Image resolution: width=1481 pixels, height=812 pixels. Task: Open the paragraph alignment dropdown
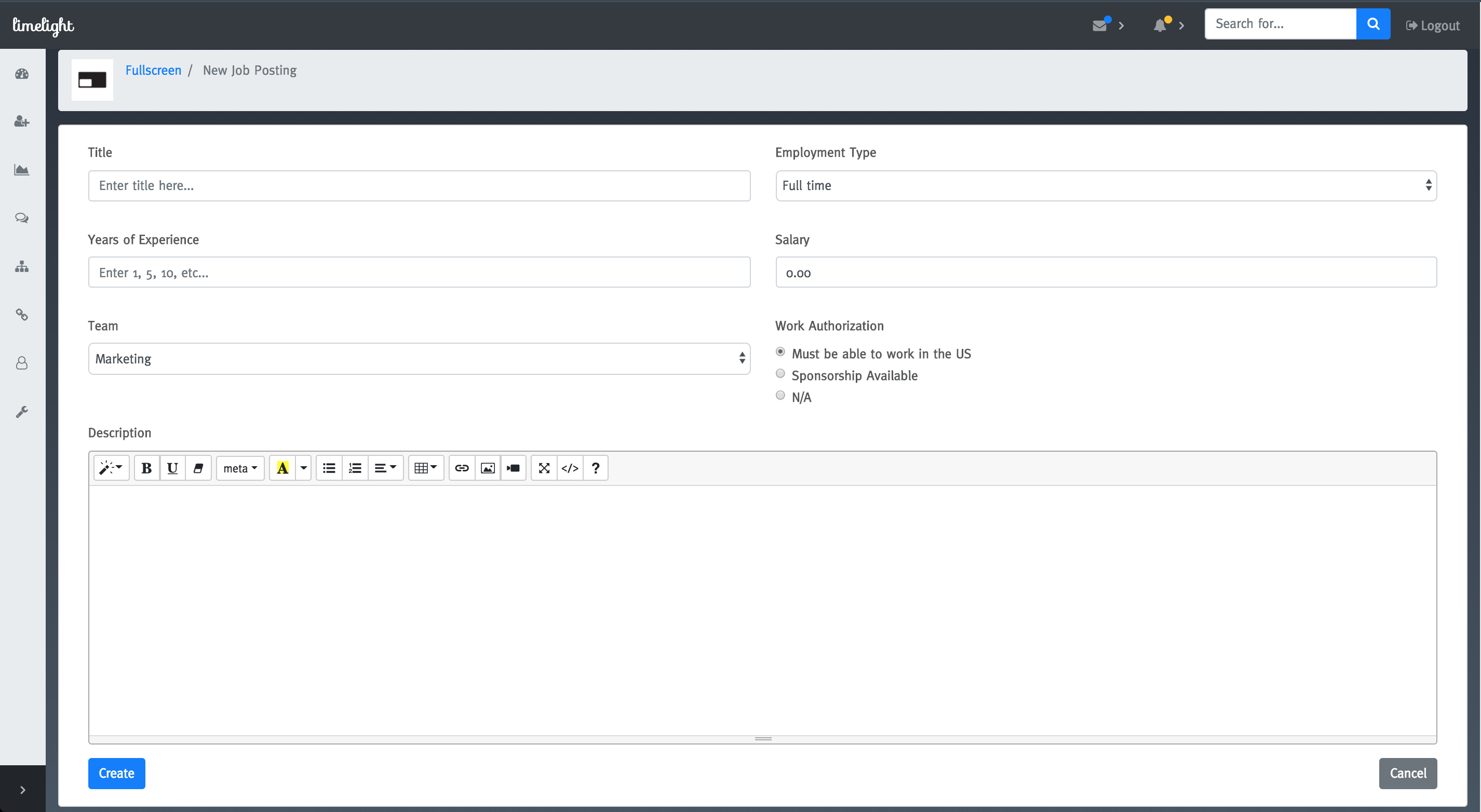coord(386,468)
